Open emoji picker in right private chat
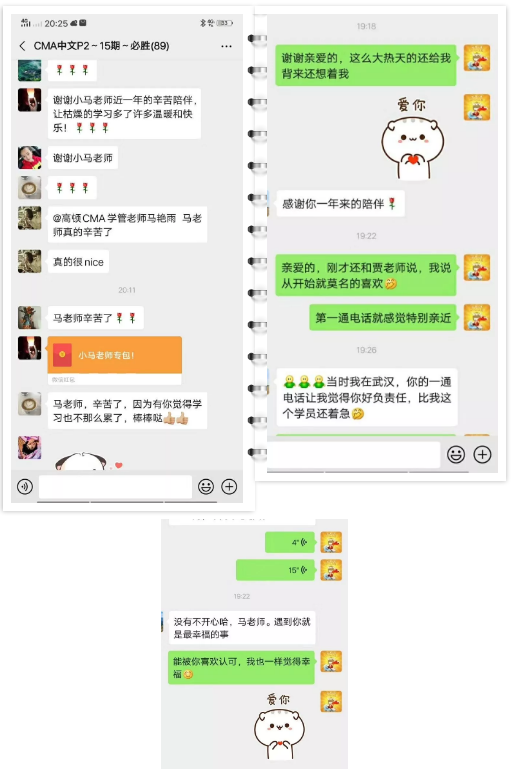522x784 pixels. (x=456, y=454)
